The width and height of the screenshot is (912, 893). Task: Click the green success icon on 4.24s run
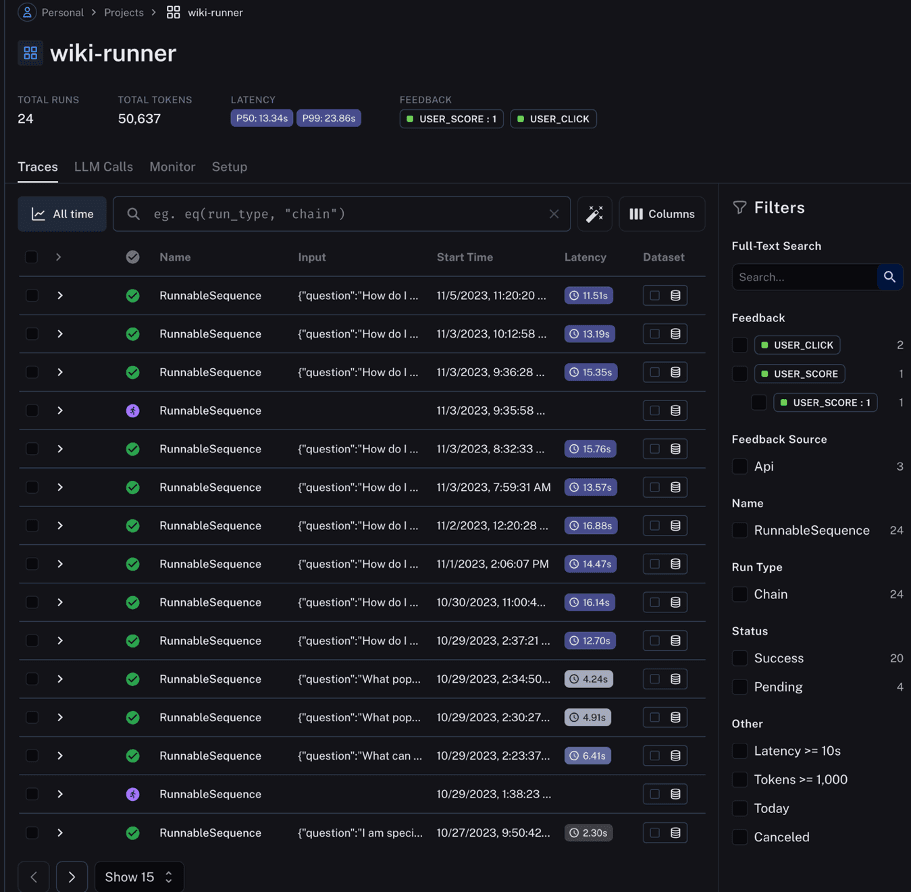[132, 679]
